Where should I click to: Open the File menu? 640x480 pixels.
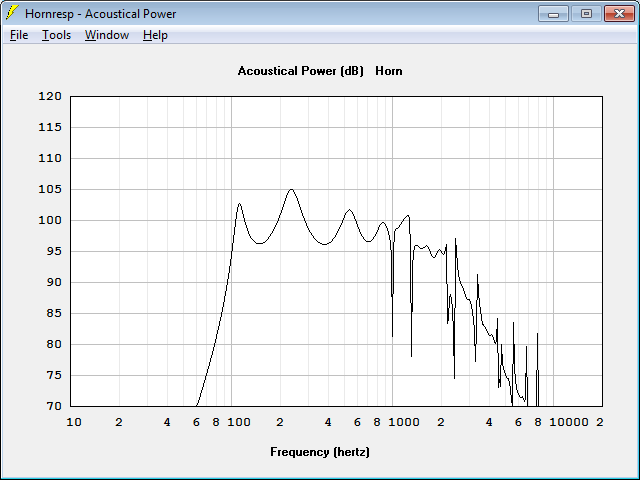(x=19, y=35)
